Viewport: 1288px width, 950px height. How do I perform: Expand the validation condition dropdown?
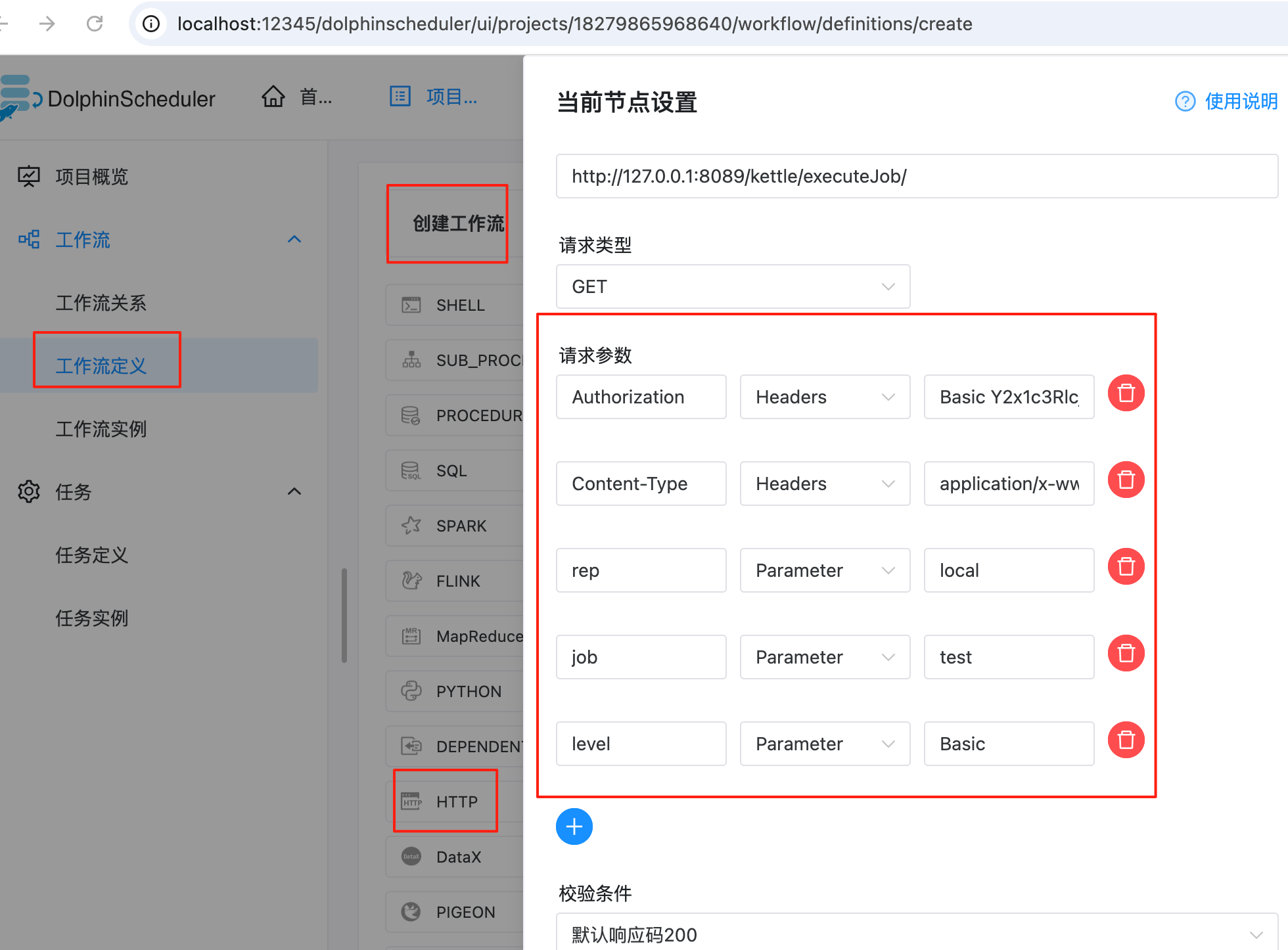916,934
